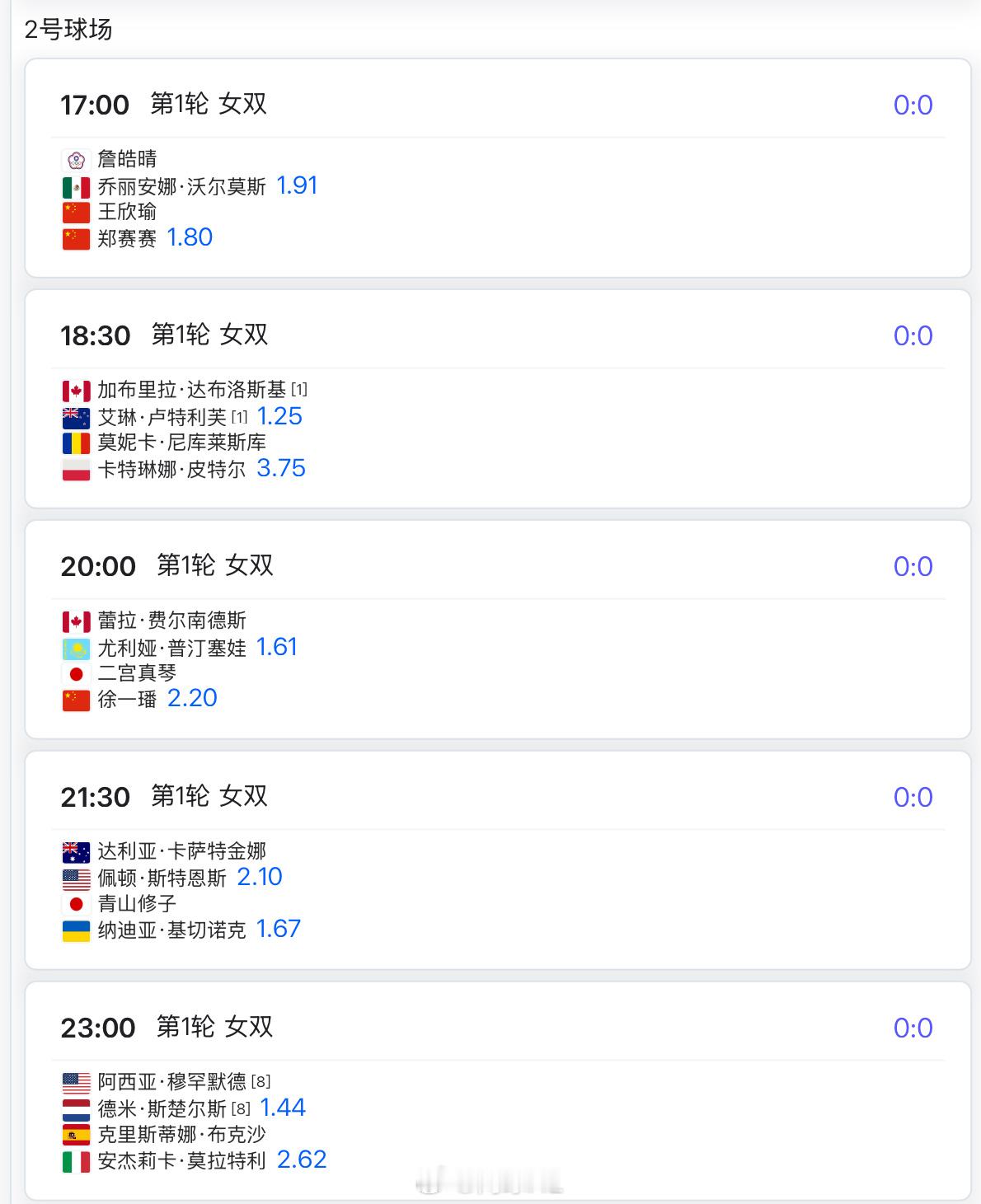Click the Chinese Taipei flag beside 詹皓晴
The image size is (981, 1204).
pos(76,160)
